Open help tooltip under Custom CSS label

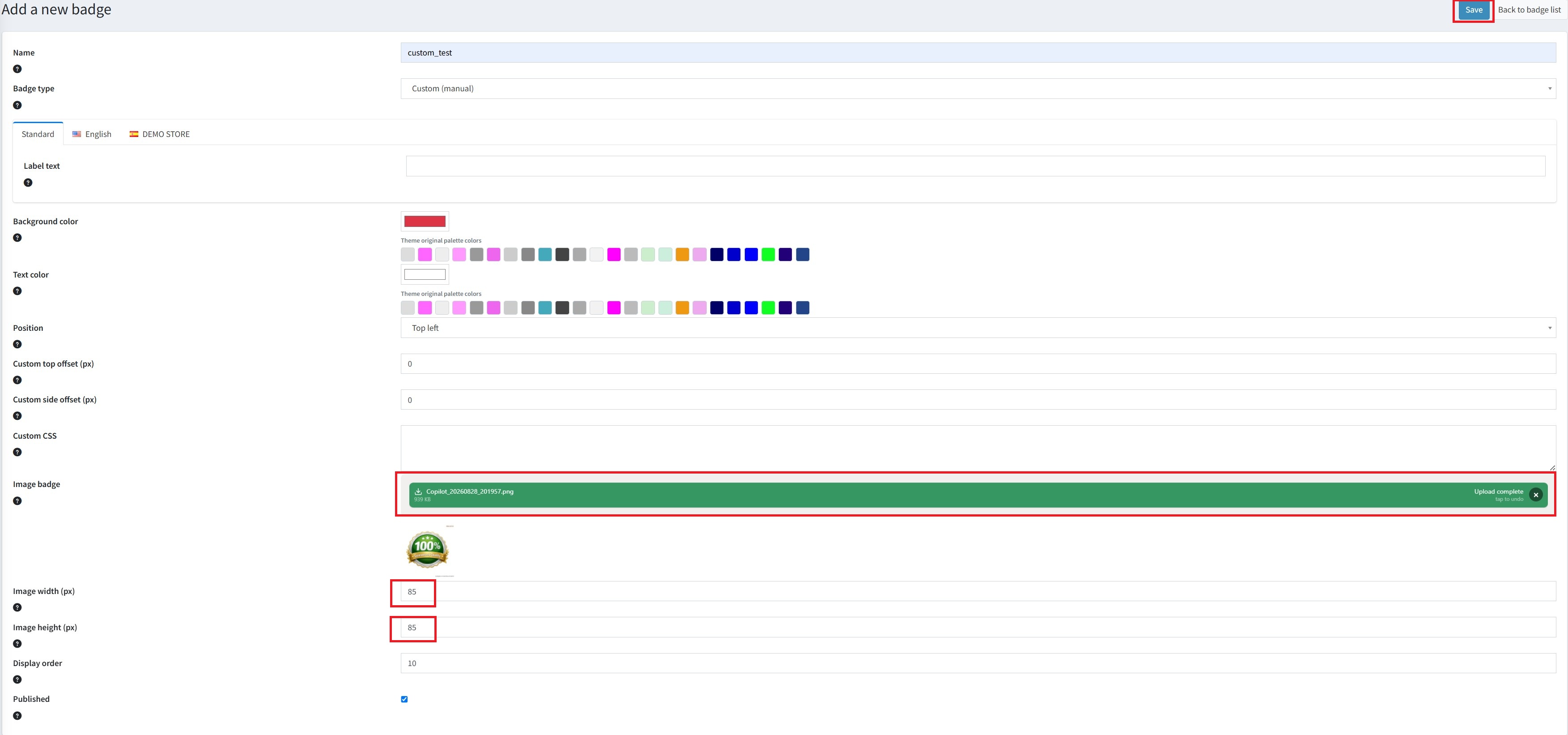[x=17, y=452]
